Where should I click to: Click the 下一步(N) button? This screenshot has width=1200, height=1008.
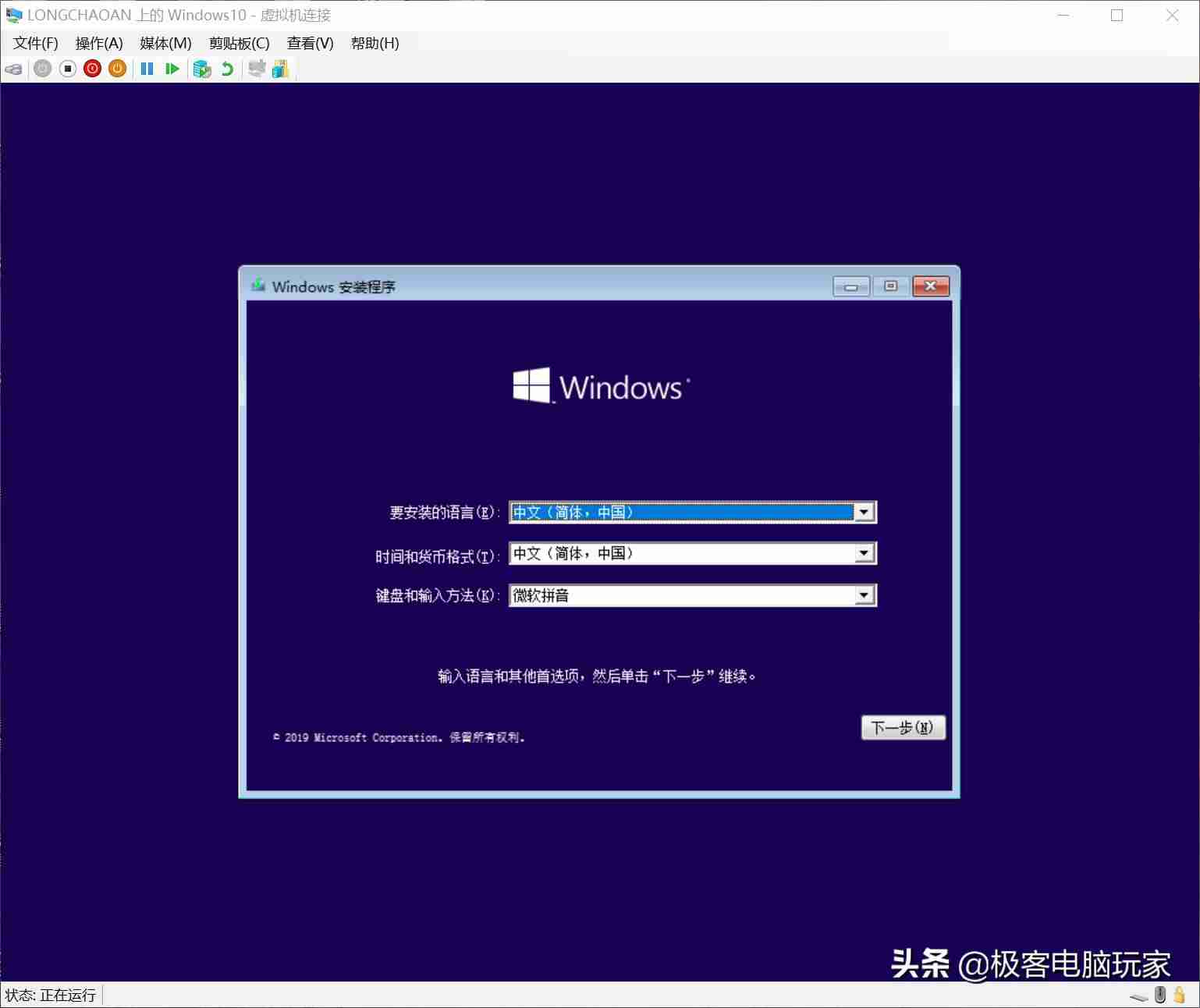[x=903, y=727]
